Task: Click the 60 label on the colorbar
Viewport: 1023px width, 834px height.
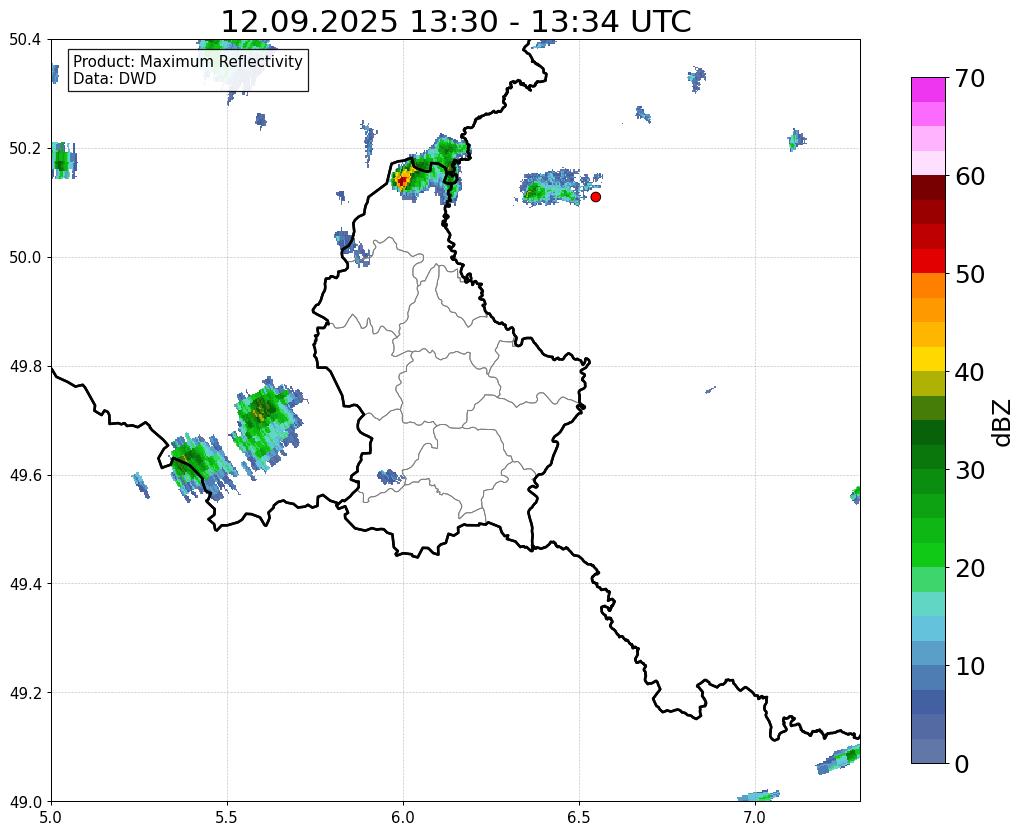Action: (x=970, y=176)
